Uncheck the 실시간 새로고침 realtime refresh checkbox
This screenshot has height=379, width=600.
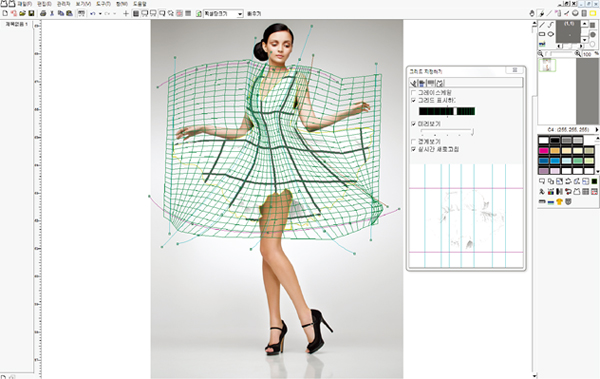click(413, 149)
